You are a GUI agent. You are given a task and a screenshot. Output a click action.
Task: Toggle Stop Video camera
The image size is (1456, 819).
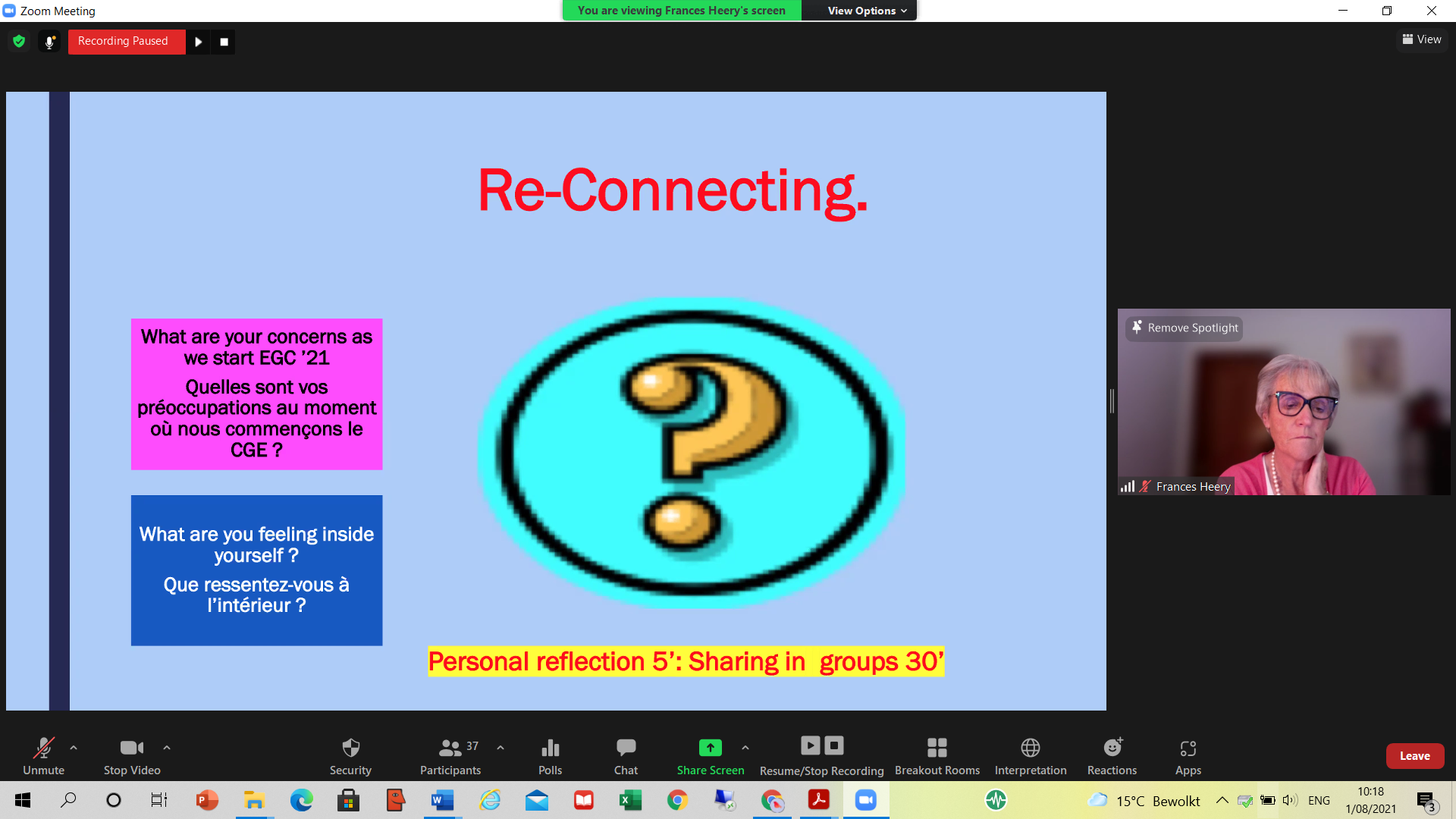[x=132, y=755]
